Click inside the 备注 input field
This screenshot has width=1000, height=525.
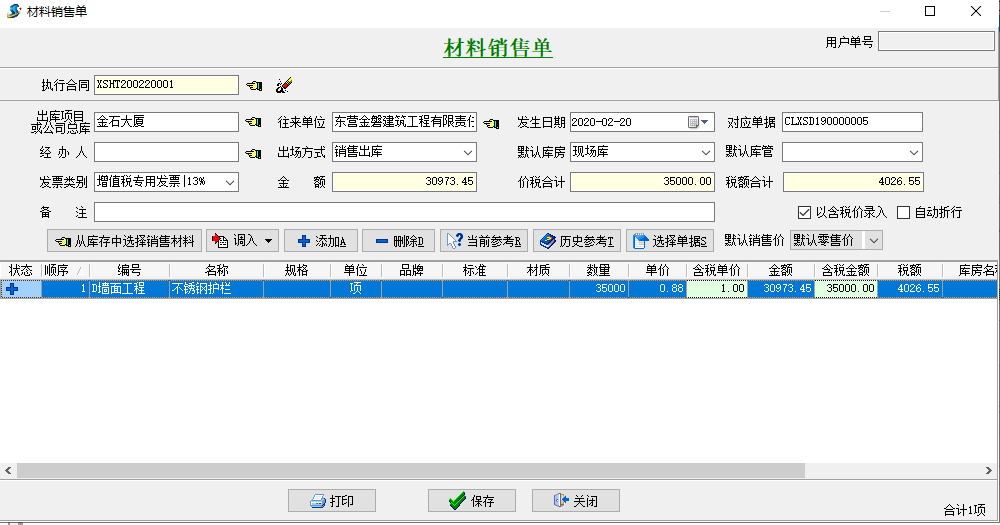(404, 212)
